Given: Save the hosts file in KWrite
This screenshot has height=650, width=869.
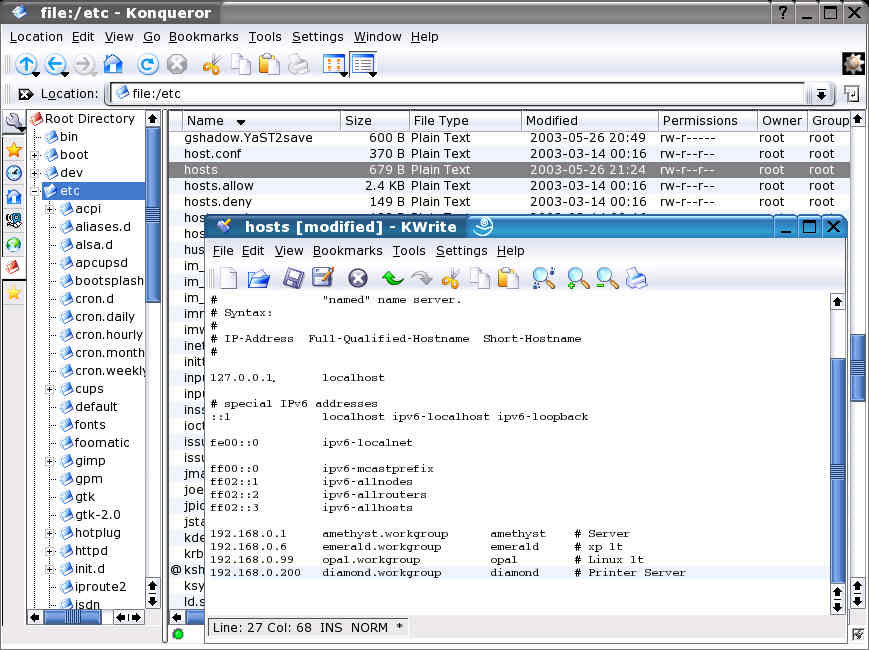Looking at the screenshot, I should coord(293,278).
